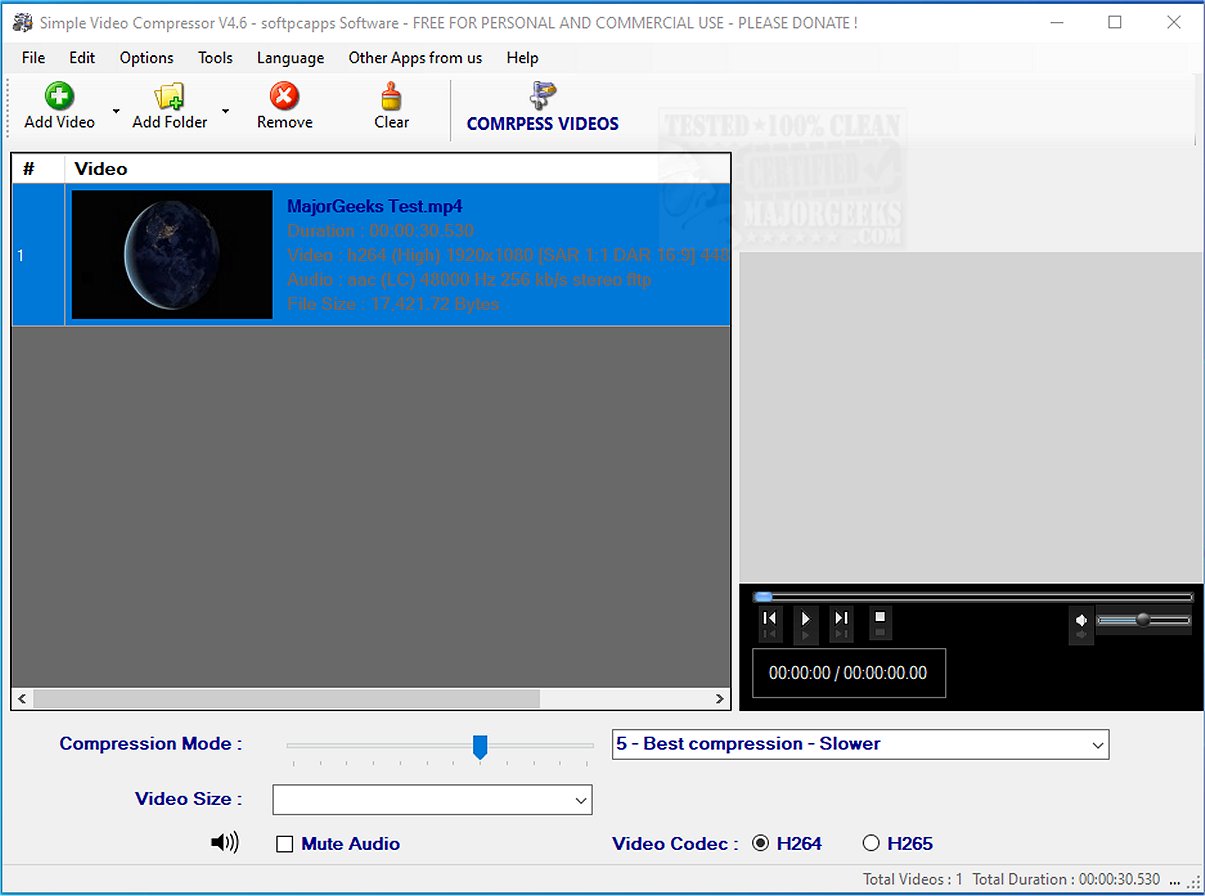Image resolution: width=1205 pixels, height=896 pixels.
Task: Click the COMPRESS VIDEOS camera icon
Action: click(541, 95)
